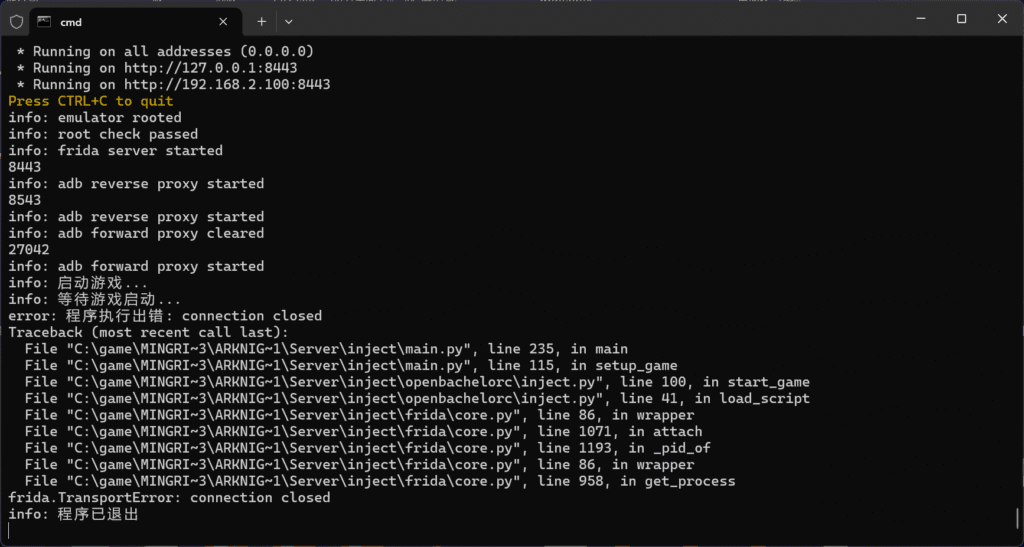Close the cmd tab

224,21
